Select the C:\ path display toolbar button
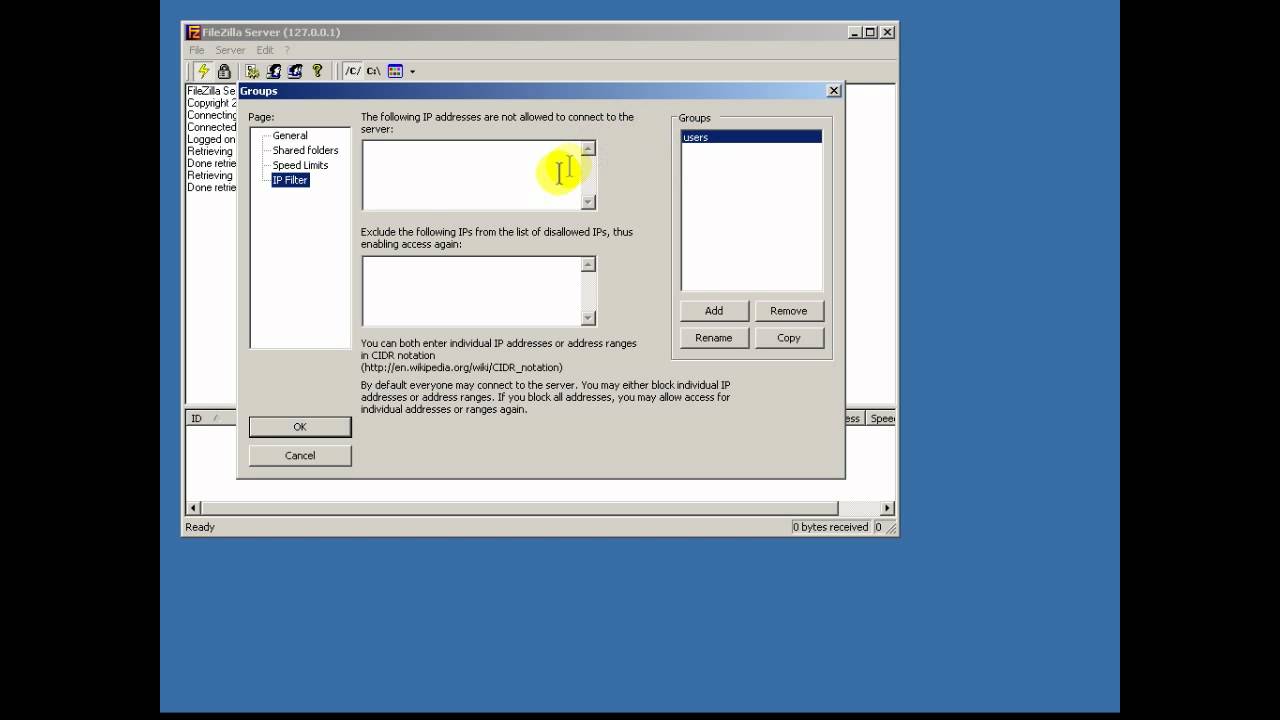Viewport: 1280px width, 720px height. coord(373,71)
